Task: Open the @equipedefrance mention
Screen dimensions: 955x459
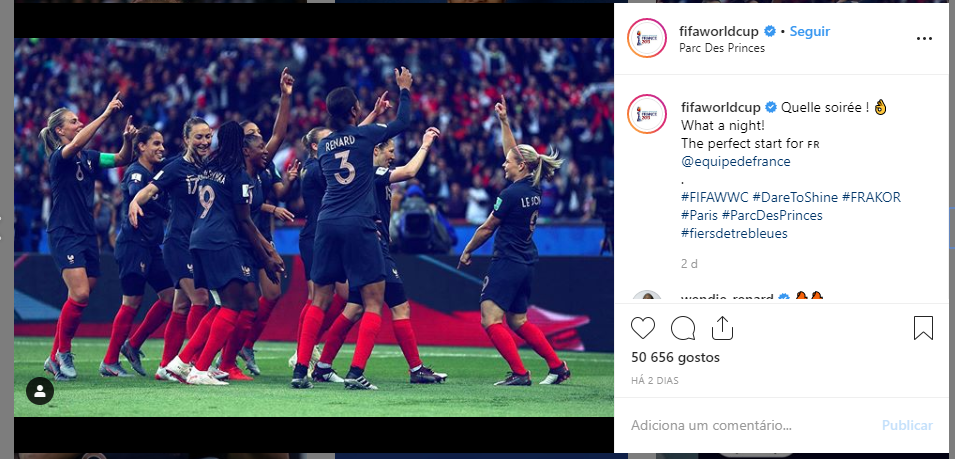Action: (736, 161)
